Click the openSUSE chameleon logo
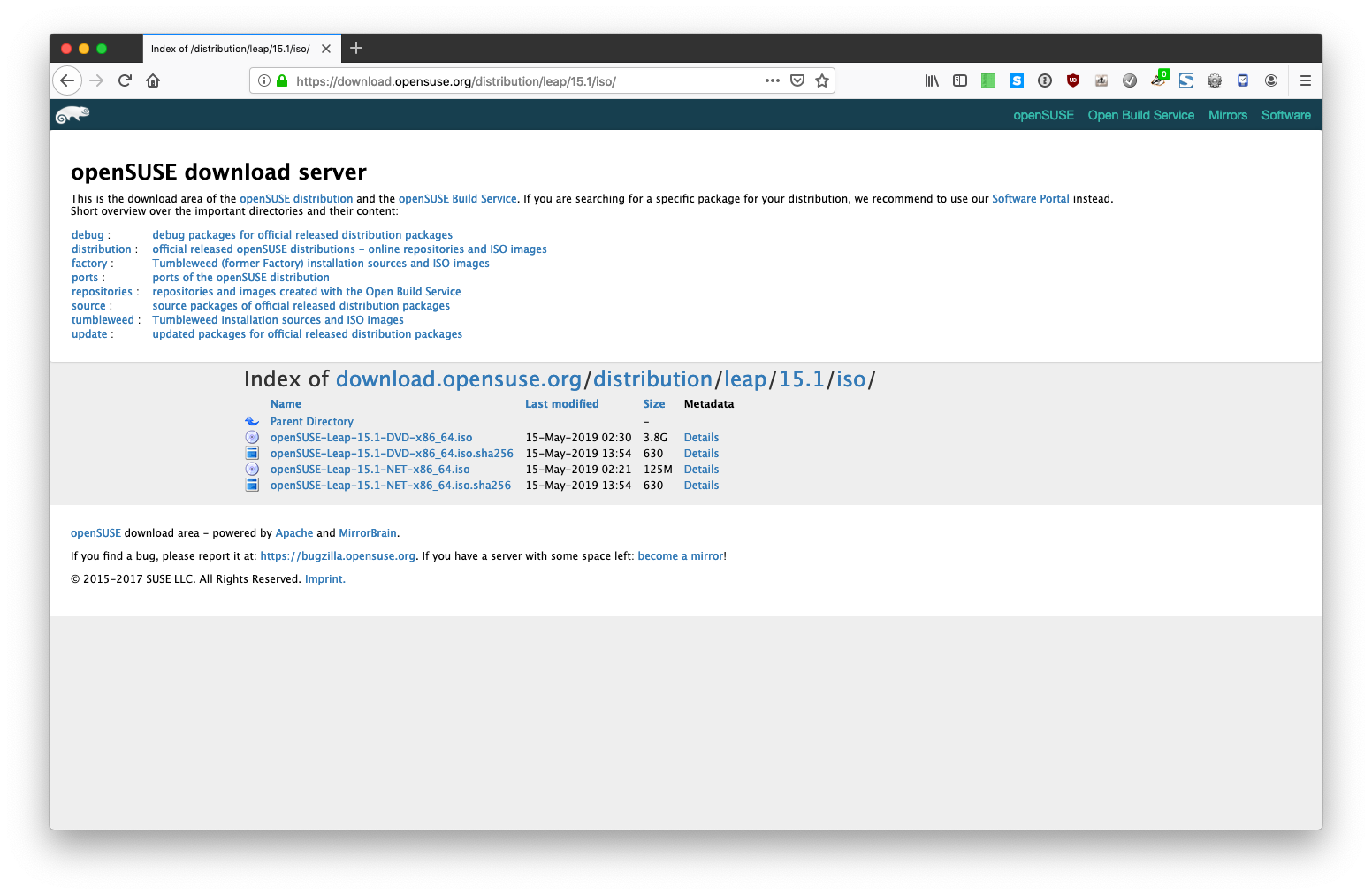The width and height of the screenshot is (1372, 895). click(72, 115)
